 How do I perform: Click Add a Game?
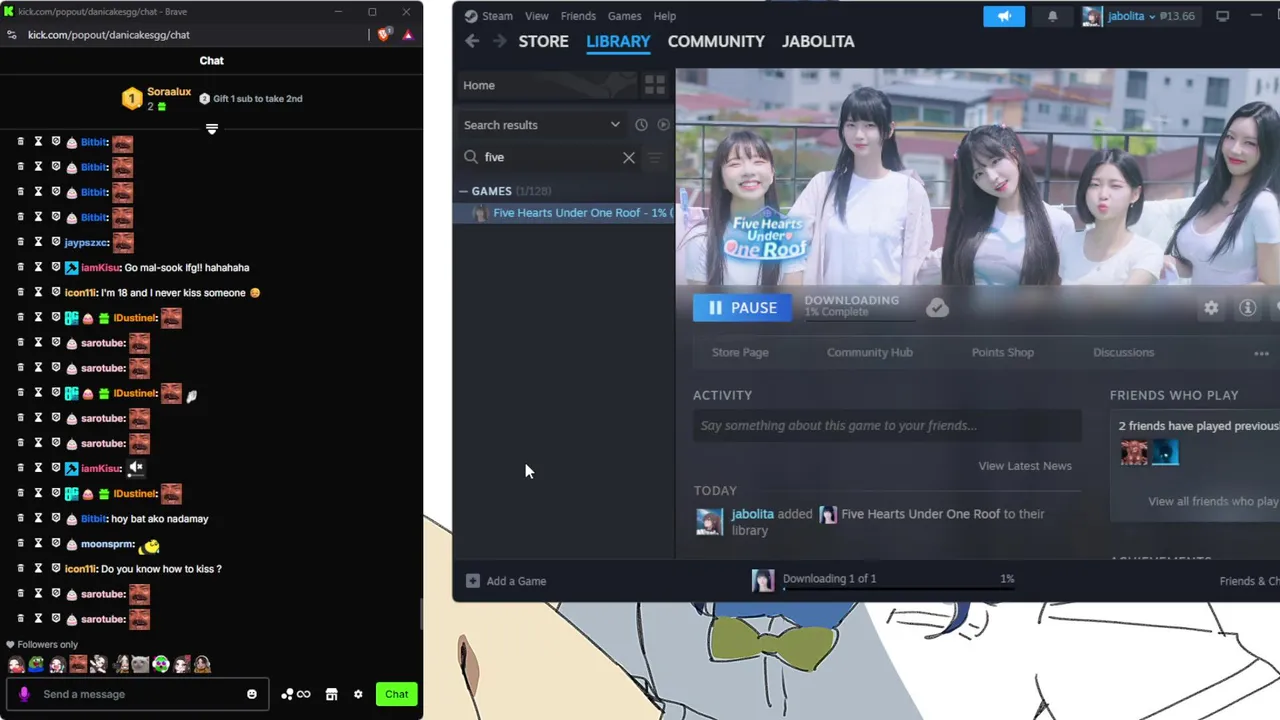coord(506,581)
